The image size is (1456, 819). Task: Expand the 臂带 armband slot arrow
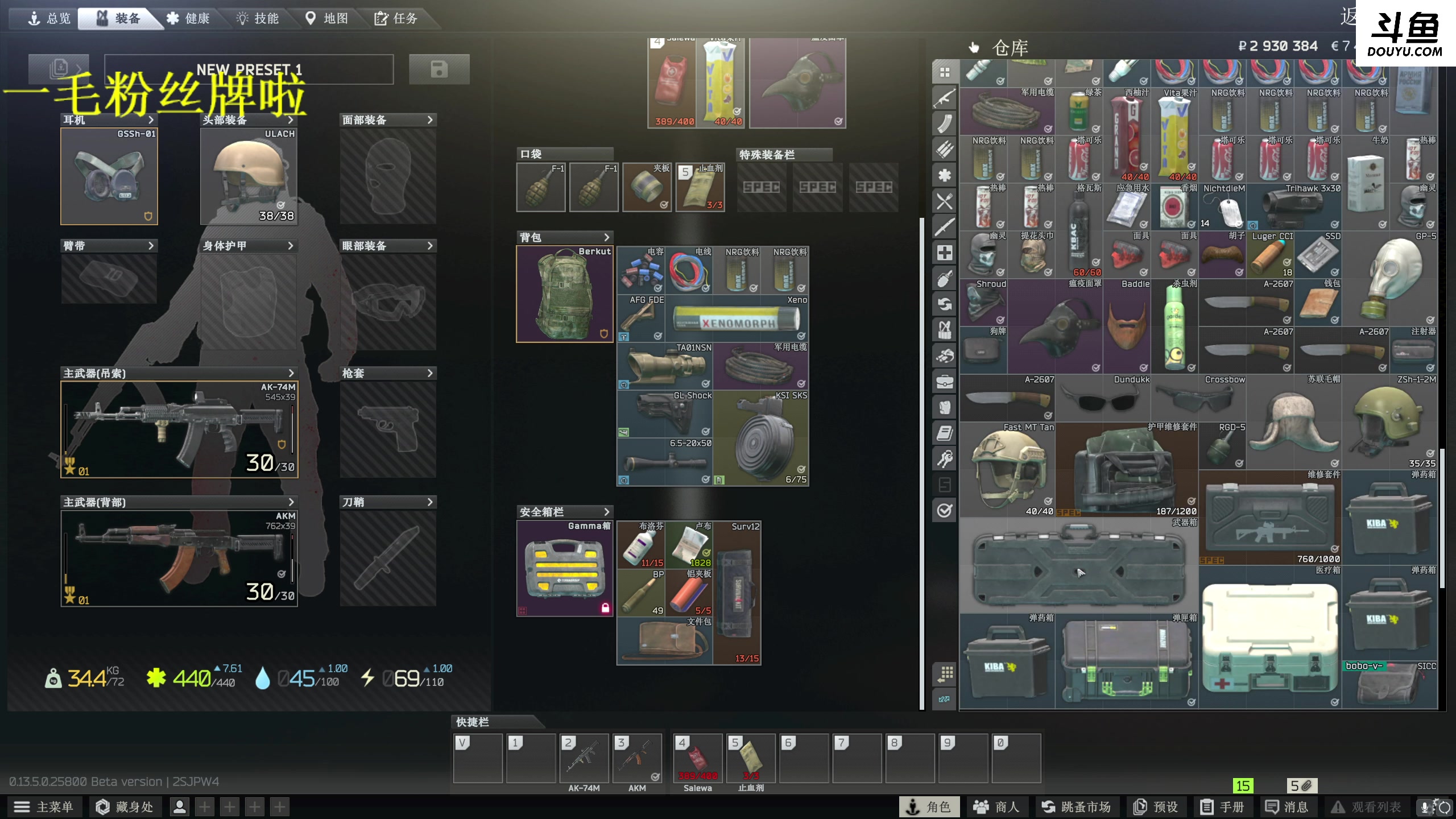pyautogui.click(x=151, y=246)
